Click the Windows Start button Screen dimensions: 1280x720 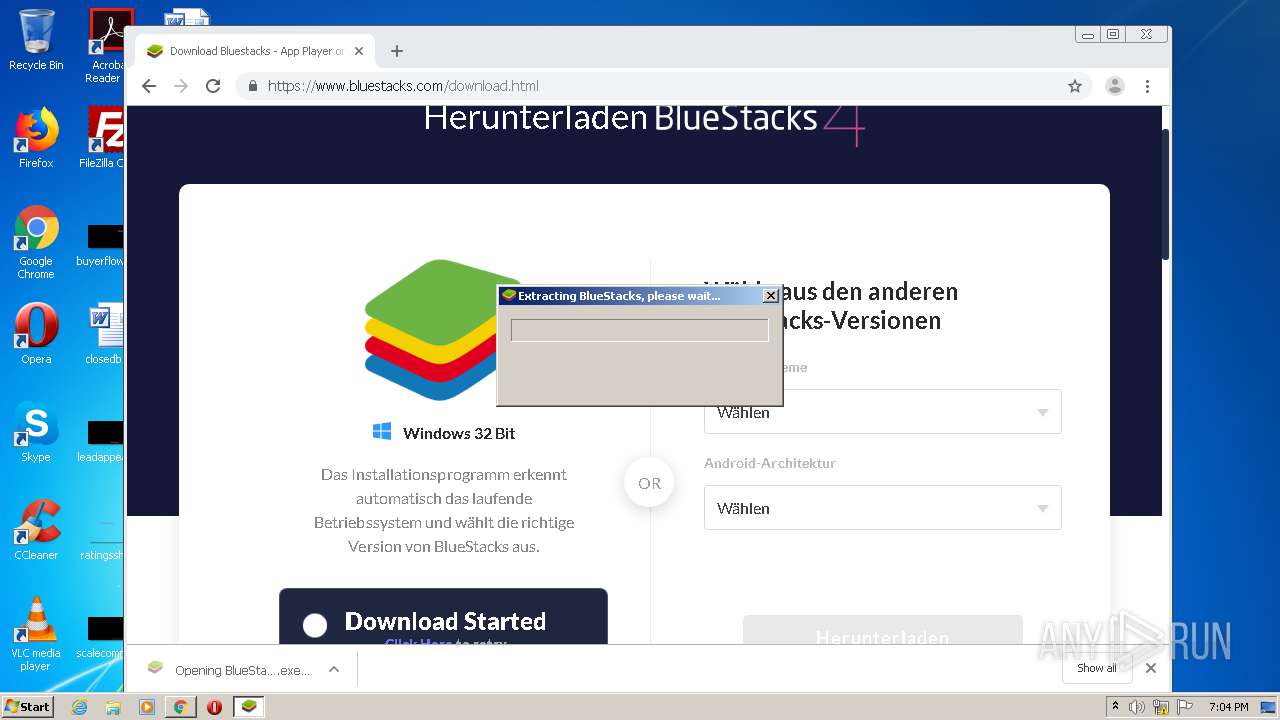pyautogui.click(x=27, y=707)
